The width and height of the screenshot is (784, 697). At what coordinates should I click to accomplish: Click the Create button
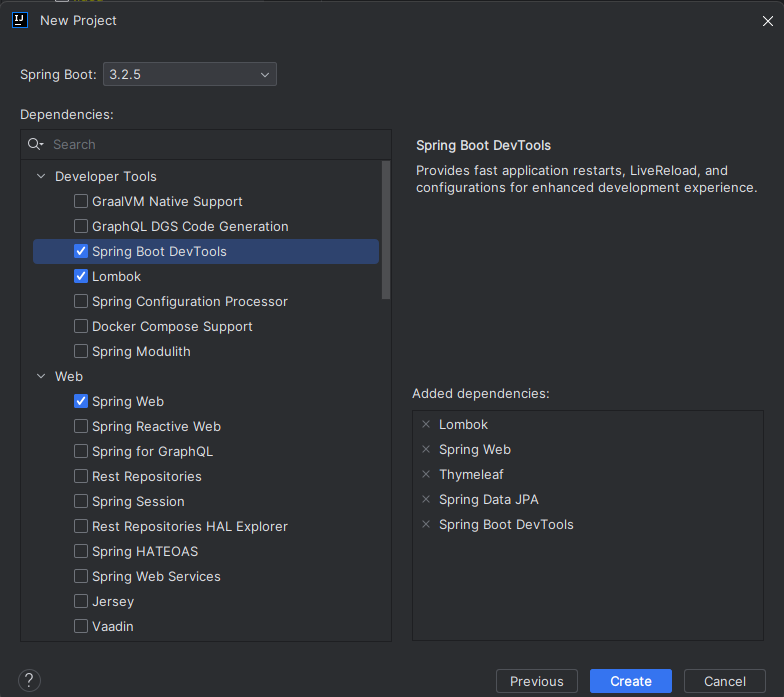tap(630, 681)
